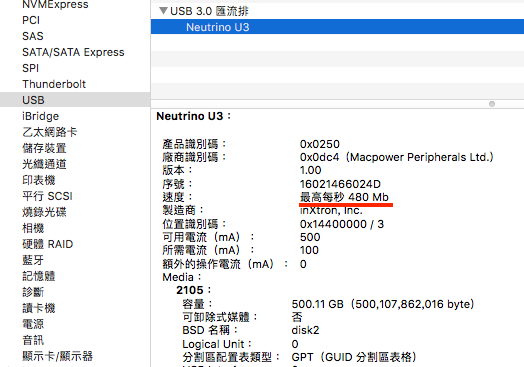Viewport: 524px width, 367px height.
Task: Click partition map value GPT
Action: (x=354, y=357)
